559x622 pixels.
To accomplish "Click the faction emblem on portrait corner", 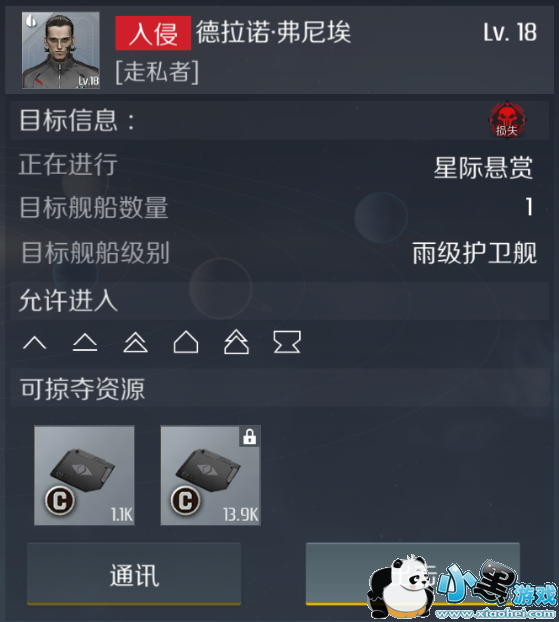I will [31, 21].
